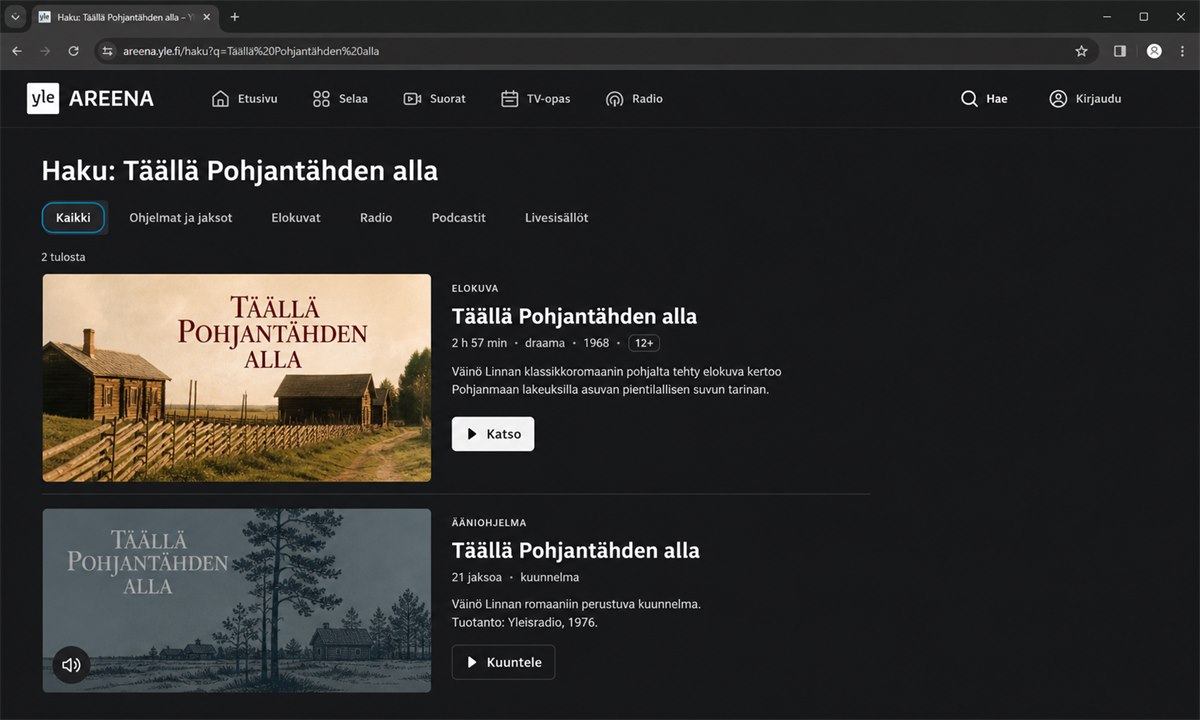Bookmark this page with the star icon
The image size is (1200, 720).
tap(1081, 51)
